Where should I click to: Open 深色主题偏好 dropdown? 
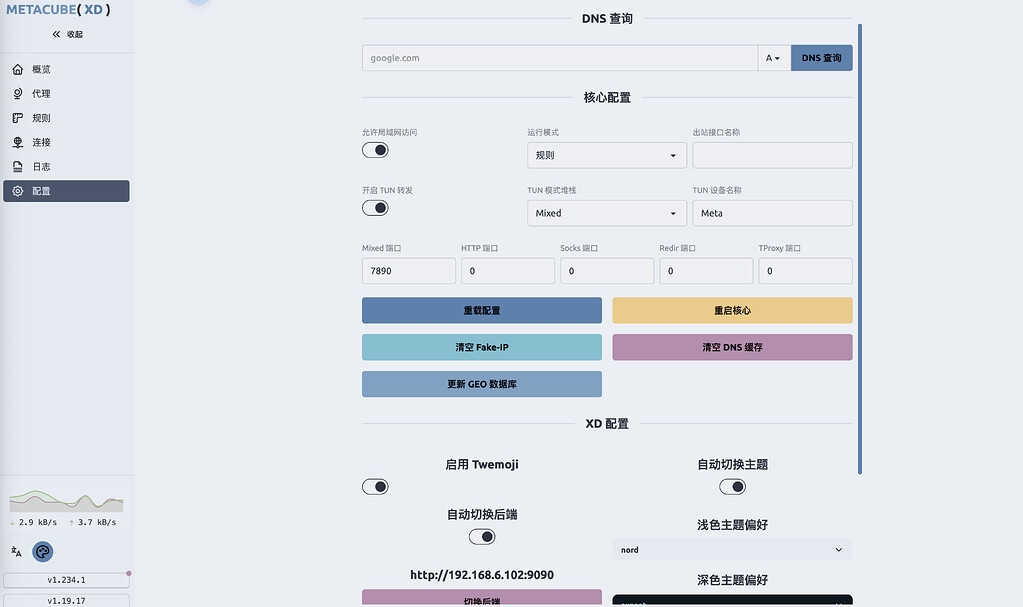coord(732,600)
